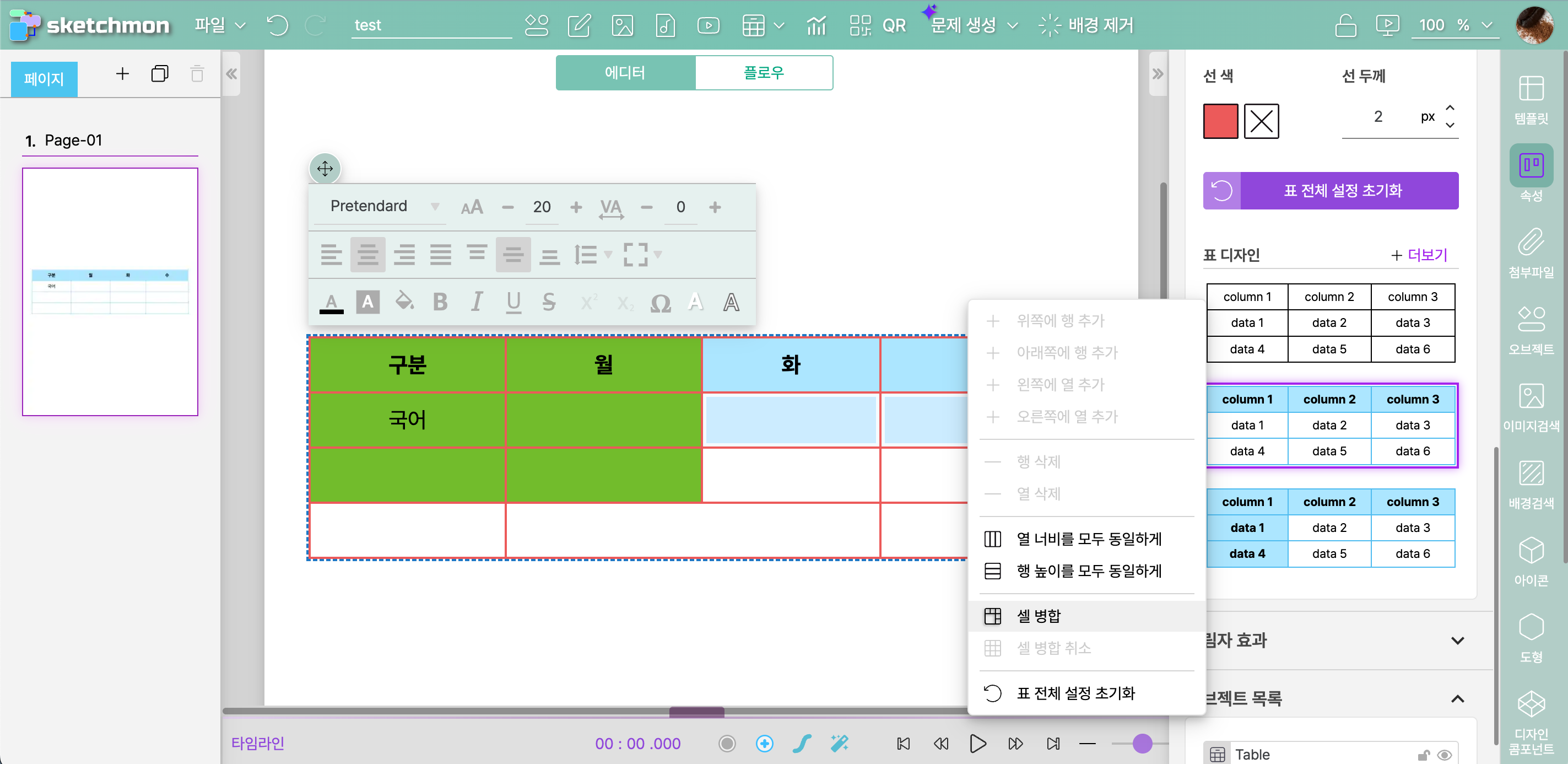Click the red line color swatch
This screenshot has width=1568, height=764.
click(1220, 121)
